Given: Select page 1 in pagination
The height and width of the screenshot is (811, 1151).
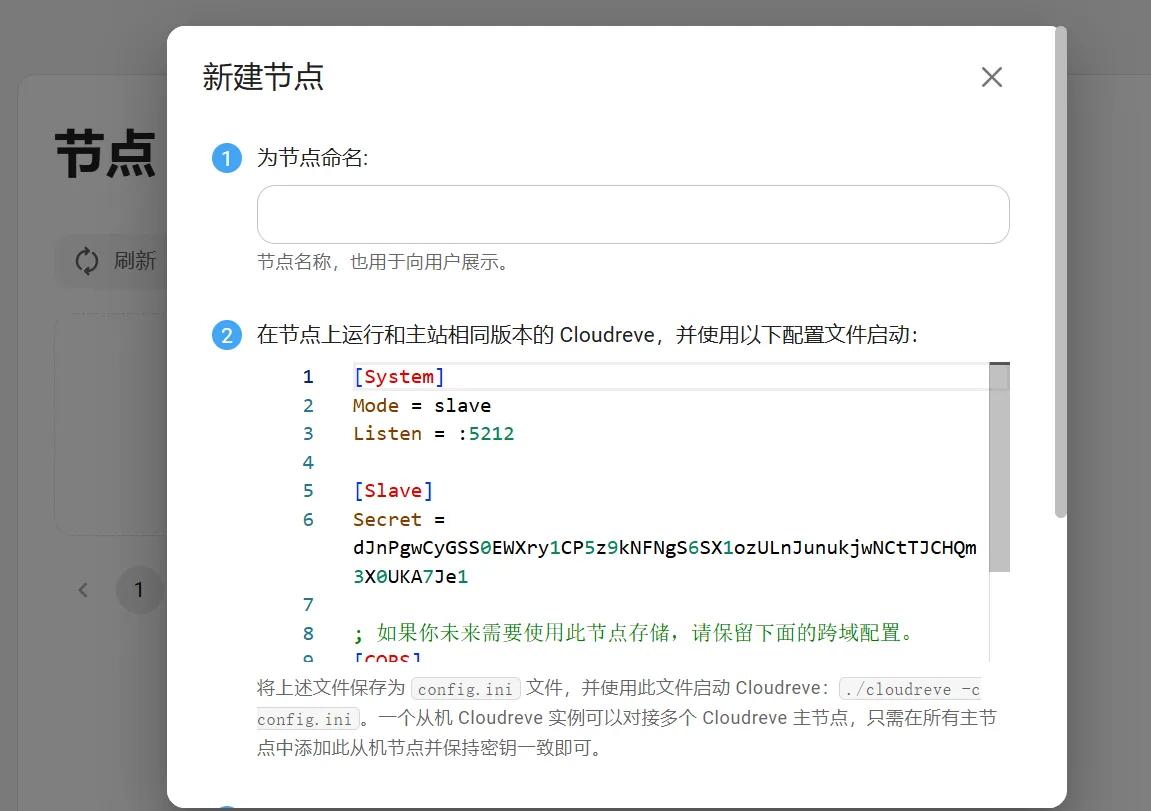Looking at the screenshot, I should tap(139, 590).
